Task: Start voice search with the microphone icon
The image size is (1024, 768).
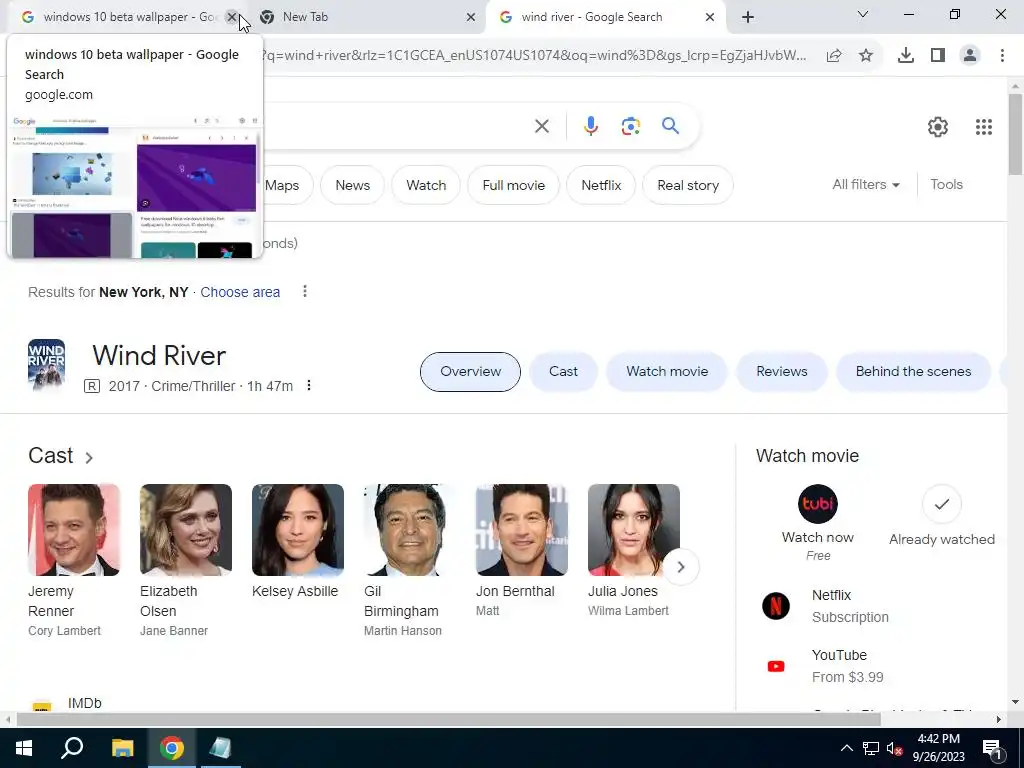Action: (590, 126)
